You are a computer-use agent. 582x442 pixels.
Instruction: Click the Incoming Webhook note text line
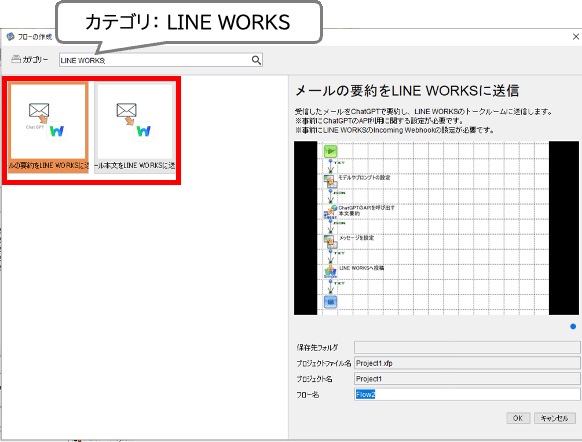point(394,130)
